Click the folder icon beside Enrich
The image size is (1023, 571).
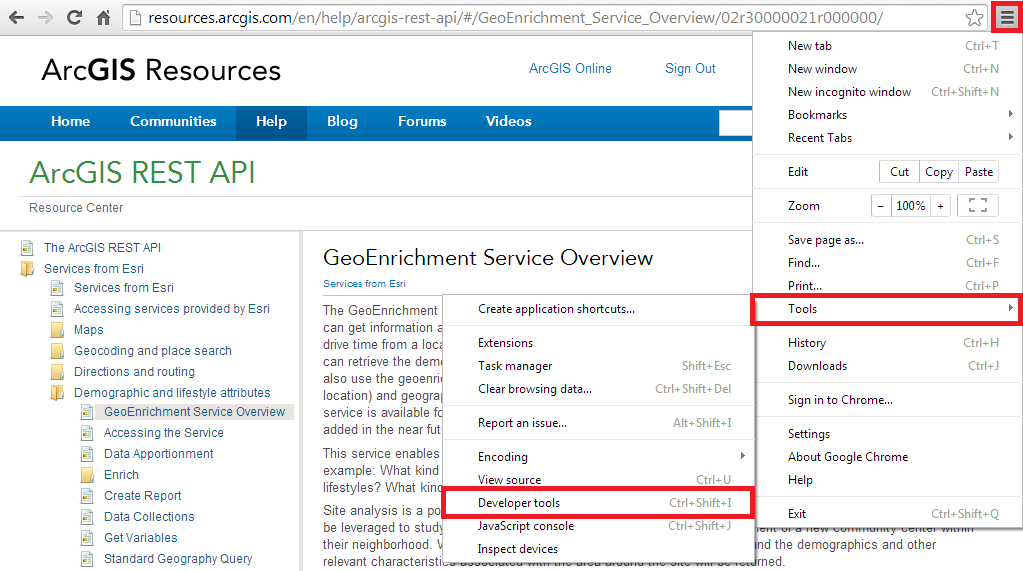pyautogui.click(x=87, y=474)
